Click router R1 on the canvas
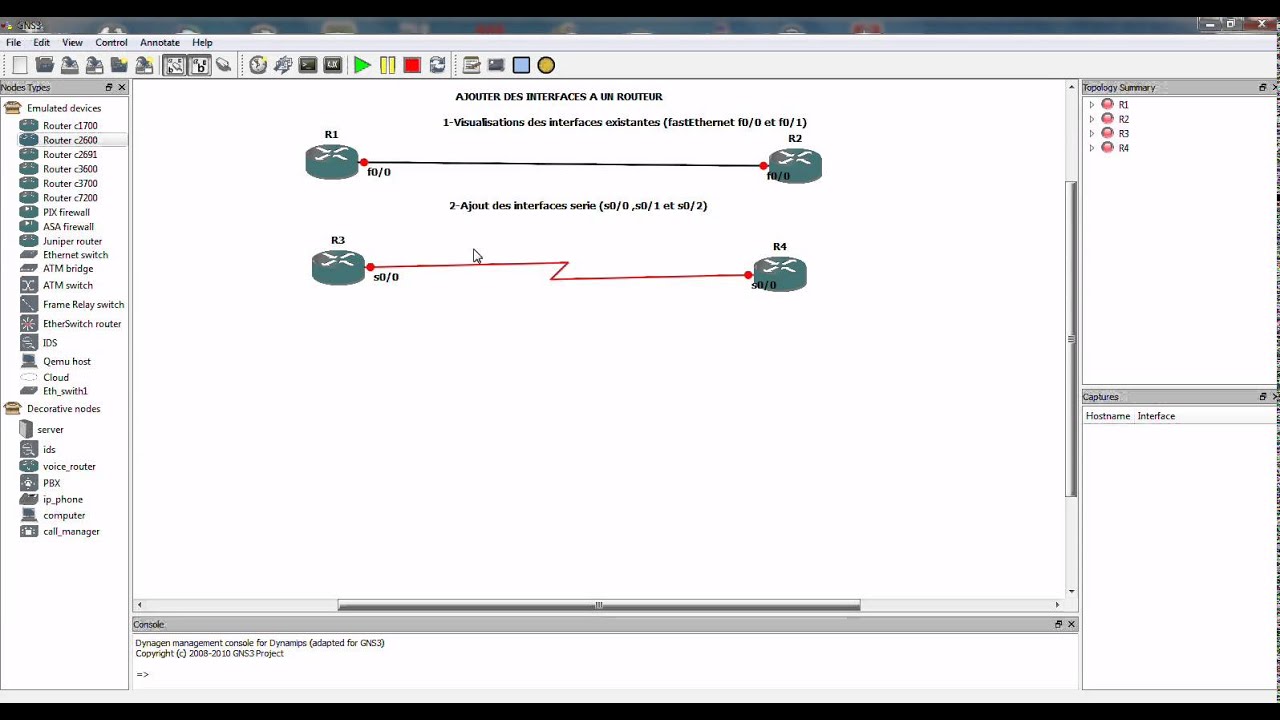 click(332, 161)
